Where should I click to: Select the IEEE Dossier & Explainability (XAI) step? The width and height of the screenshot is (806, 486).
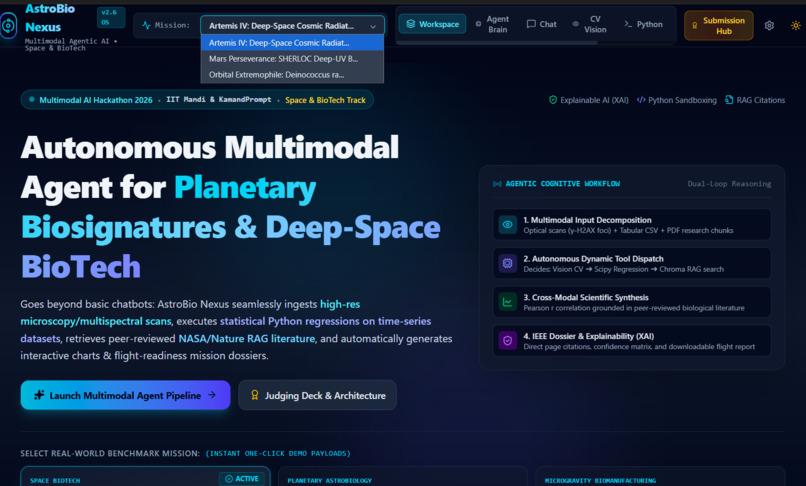632,340
